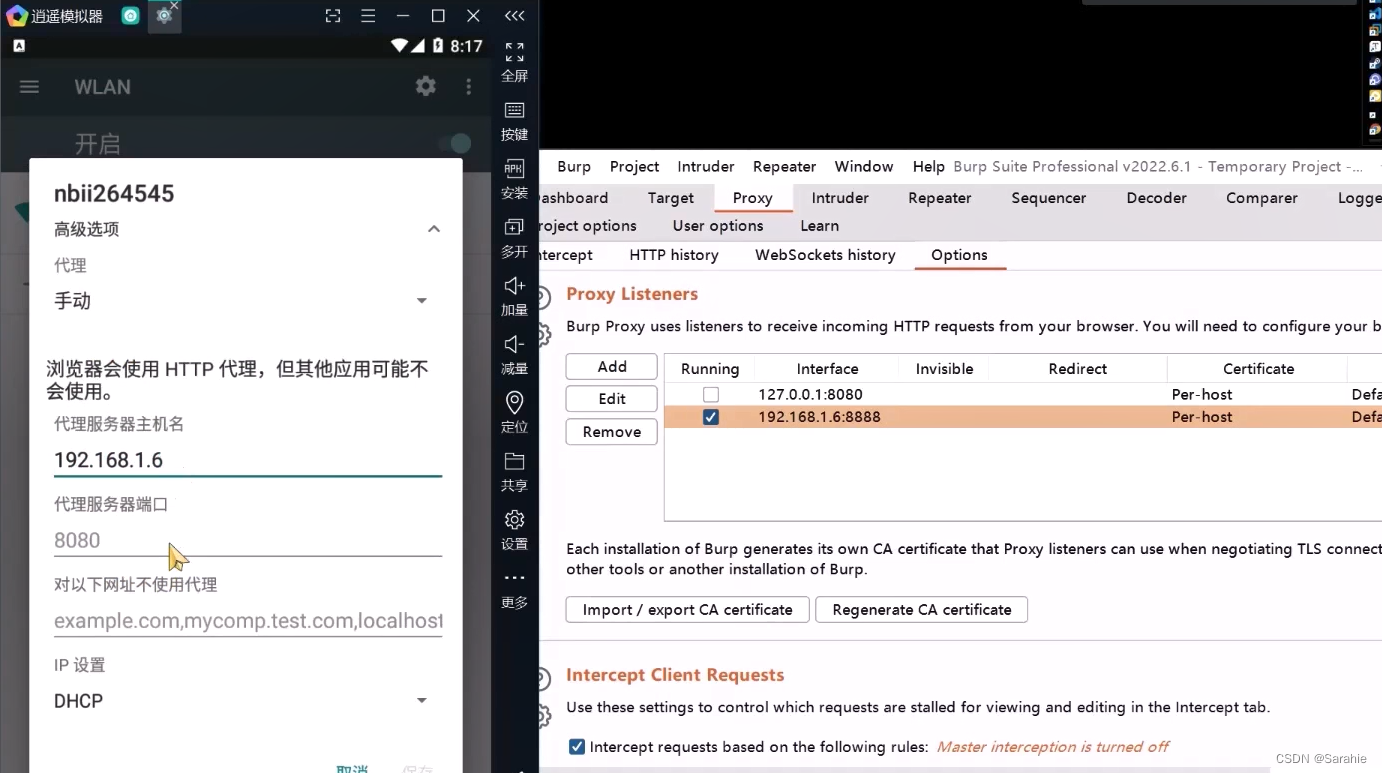
Task: Disable Running checkbox for 192.168.1.6:8888
Action: (710, 417)
